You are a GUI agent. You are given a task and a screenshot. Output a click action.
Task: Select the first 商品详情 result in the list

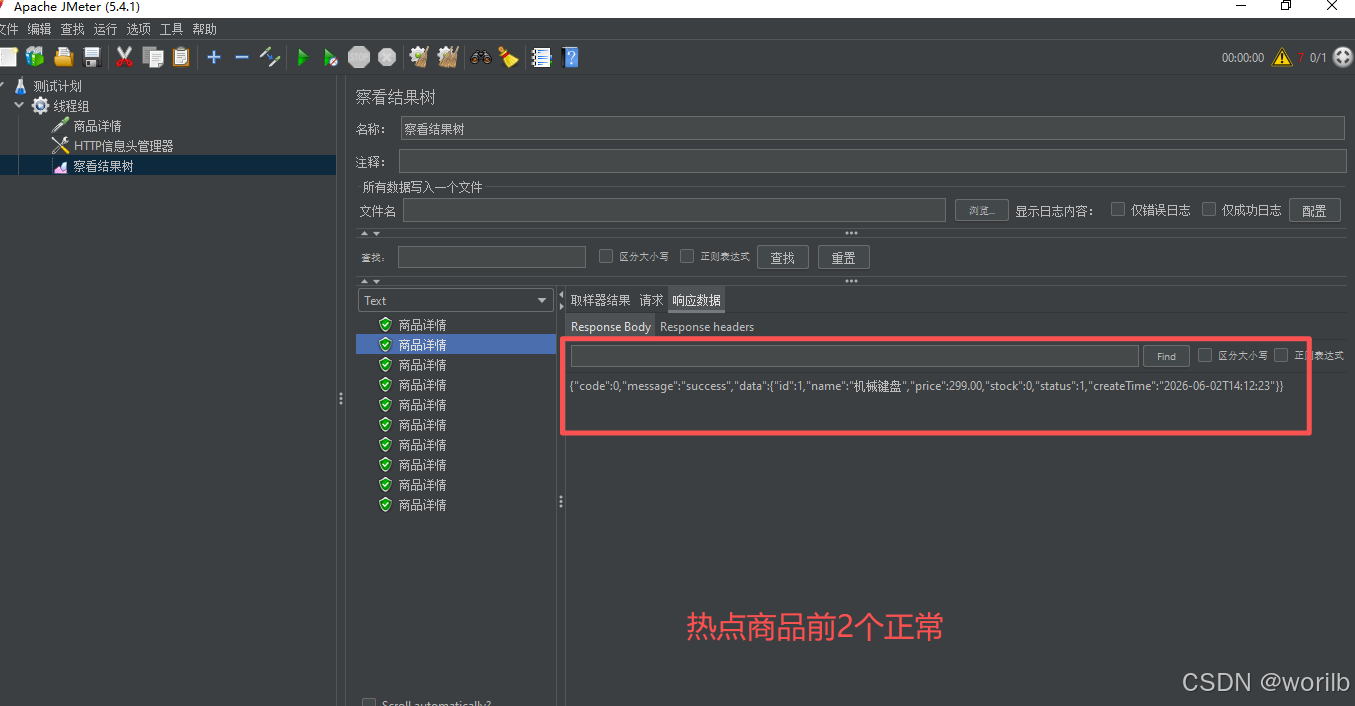(422, 325)
